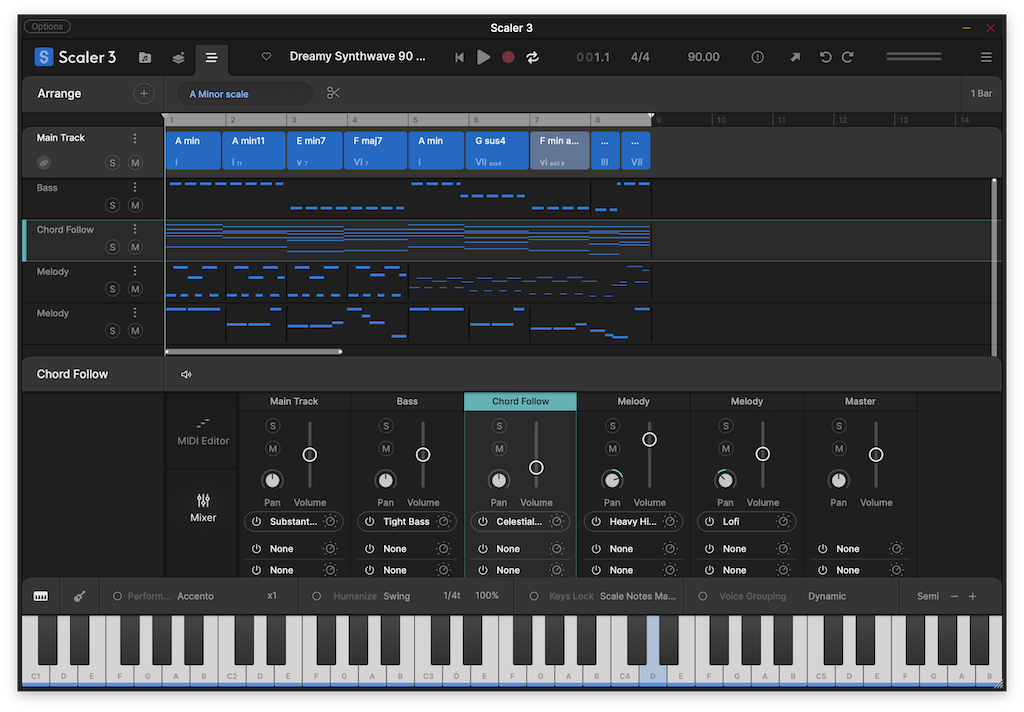The height and width of the screenshot is (712, 1024).
Task: Open the Substant... instrument selector
Action: point(293,521)
